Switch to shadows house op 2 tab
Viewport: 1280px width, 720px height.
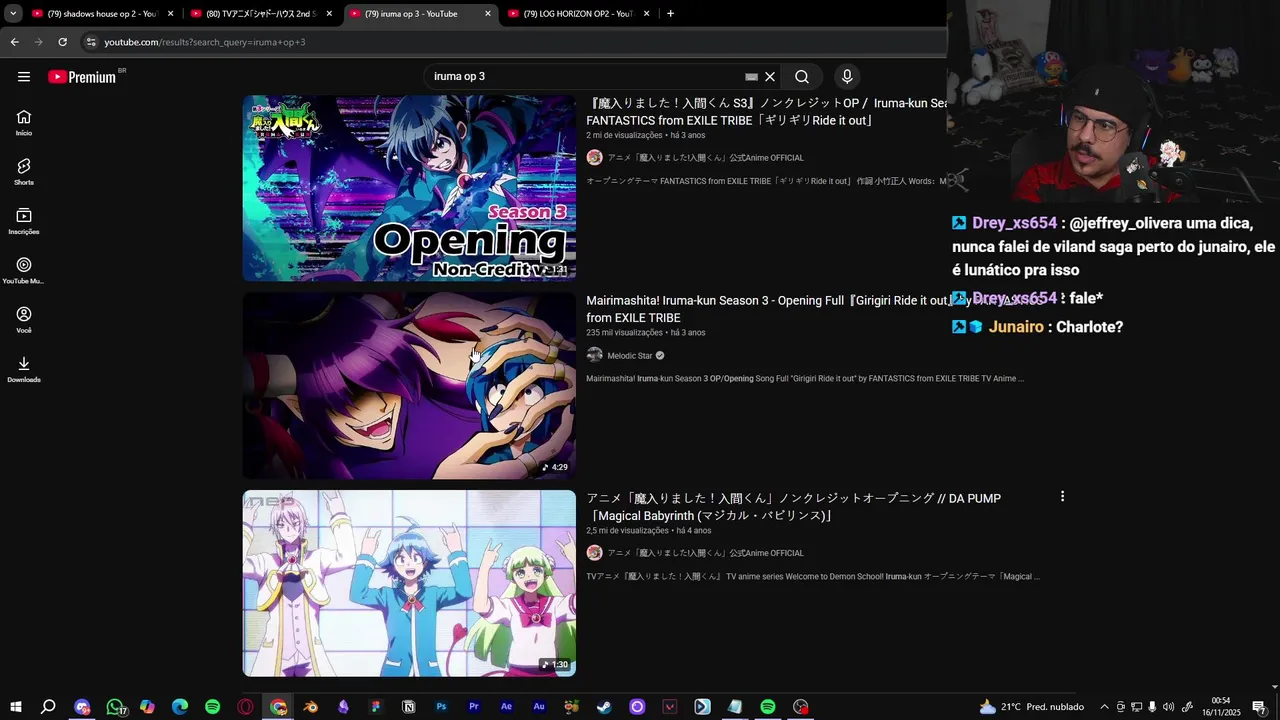coord(103,14)
